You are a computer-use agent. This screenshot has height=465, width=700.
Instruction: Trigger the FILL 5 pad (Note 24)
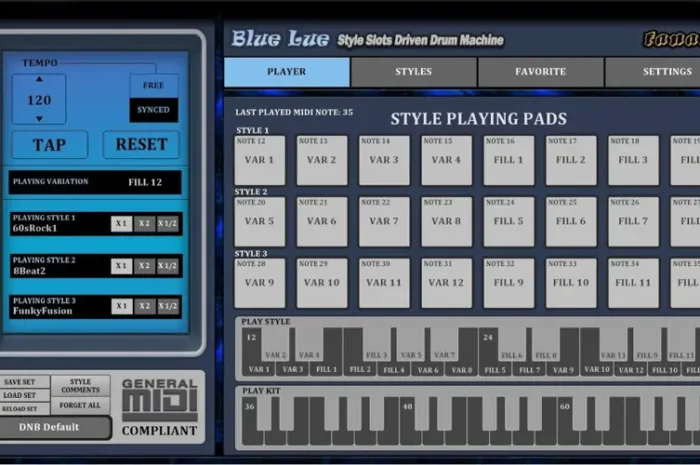(508, 222)
